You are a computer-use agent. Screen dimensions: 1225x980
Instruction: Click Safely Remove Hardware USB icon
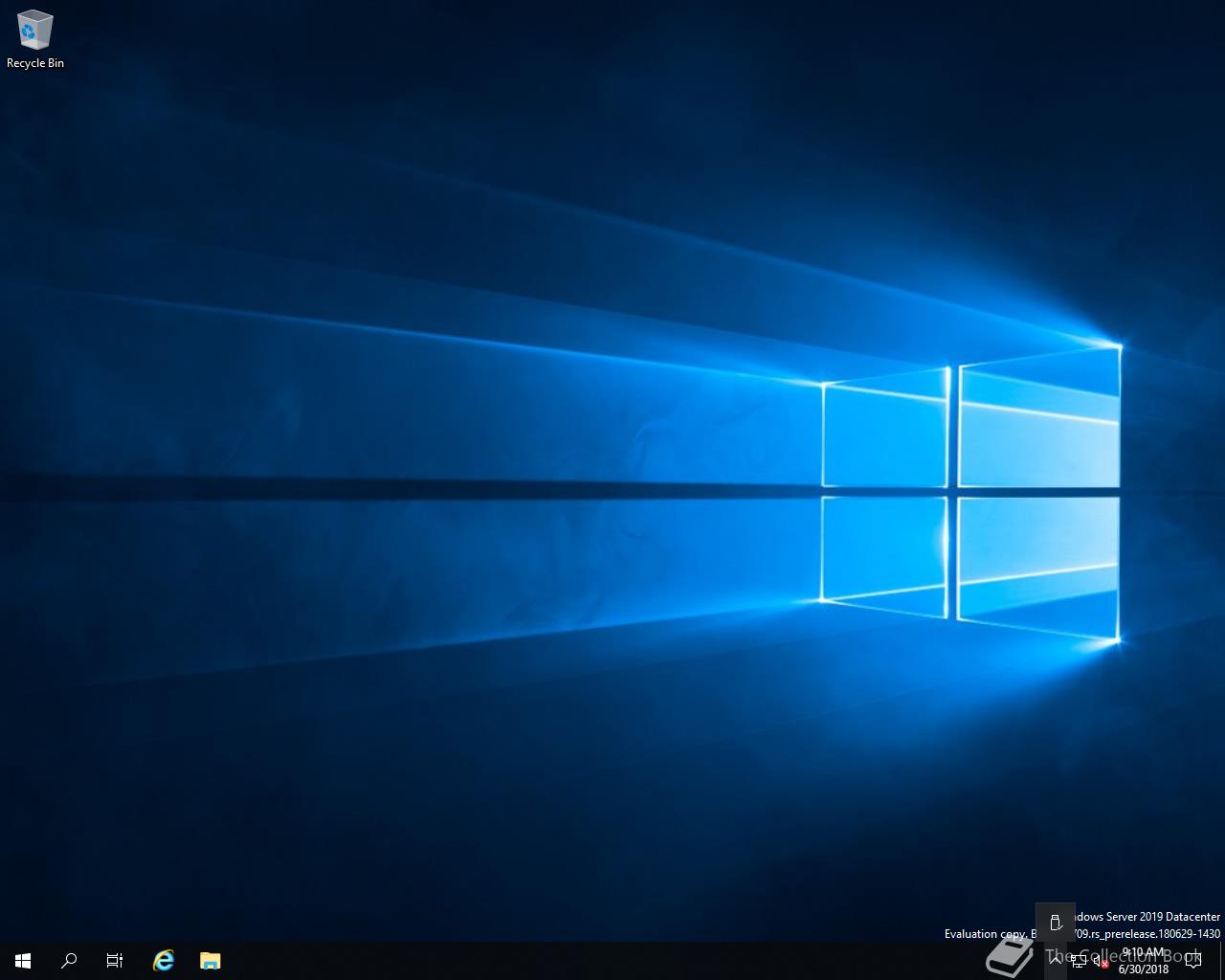[1056, 923]
